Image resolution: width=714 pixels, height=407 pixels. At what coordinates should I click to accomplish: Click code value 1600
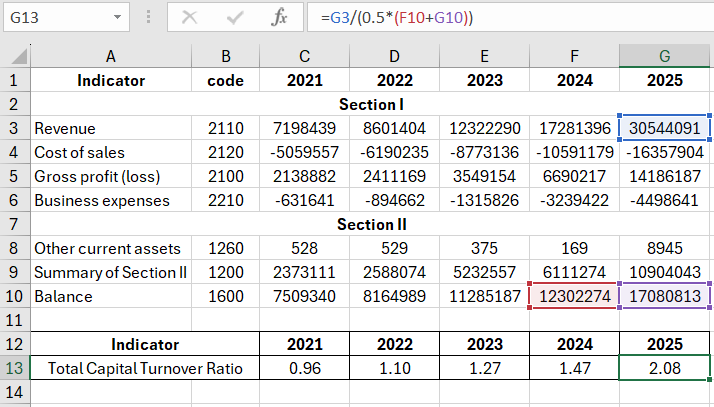point(225,296)
